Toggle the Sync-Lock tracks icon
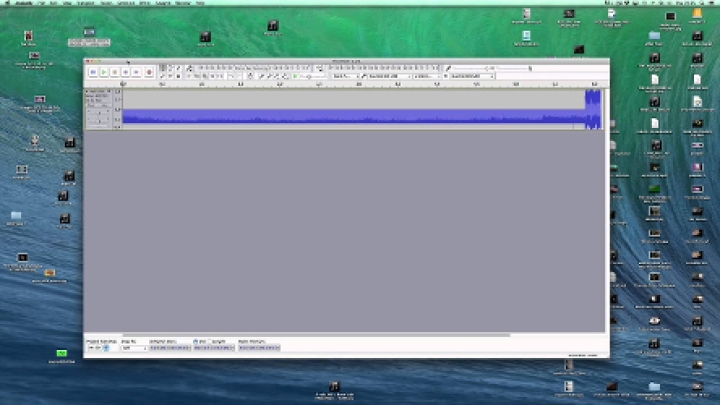Image resolution: width=720 pixels, height=405 pixels. pos(251,76)
